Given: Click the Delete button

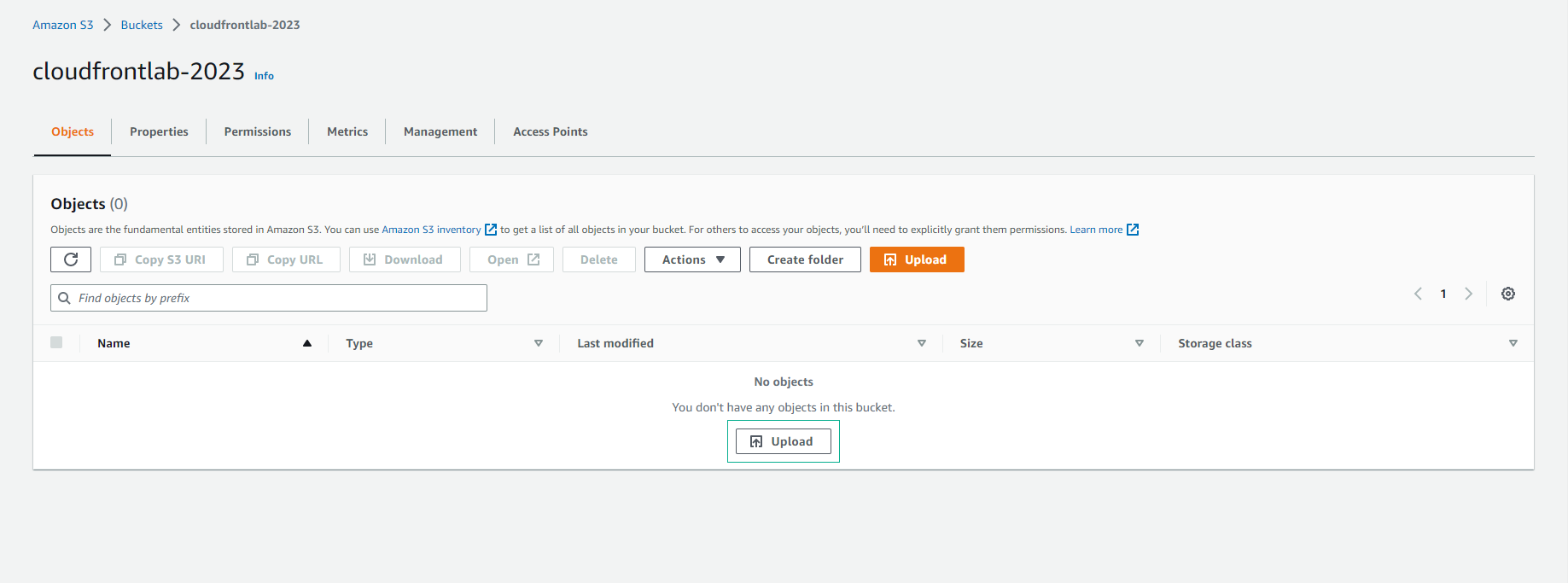Looking at the screenshot, I should [x=599, y=259].
